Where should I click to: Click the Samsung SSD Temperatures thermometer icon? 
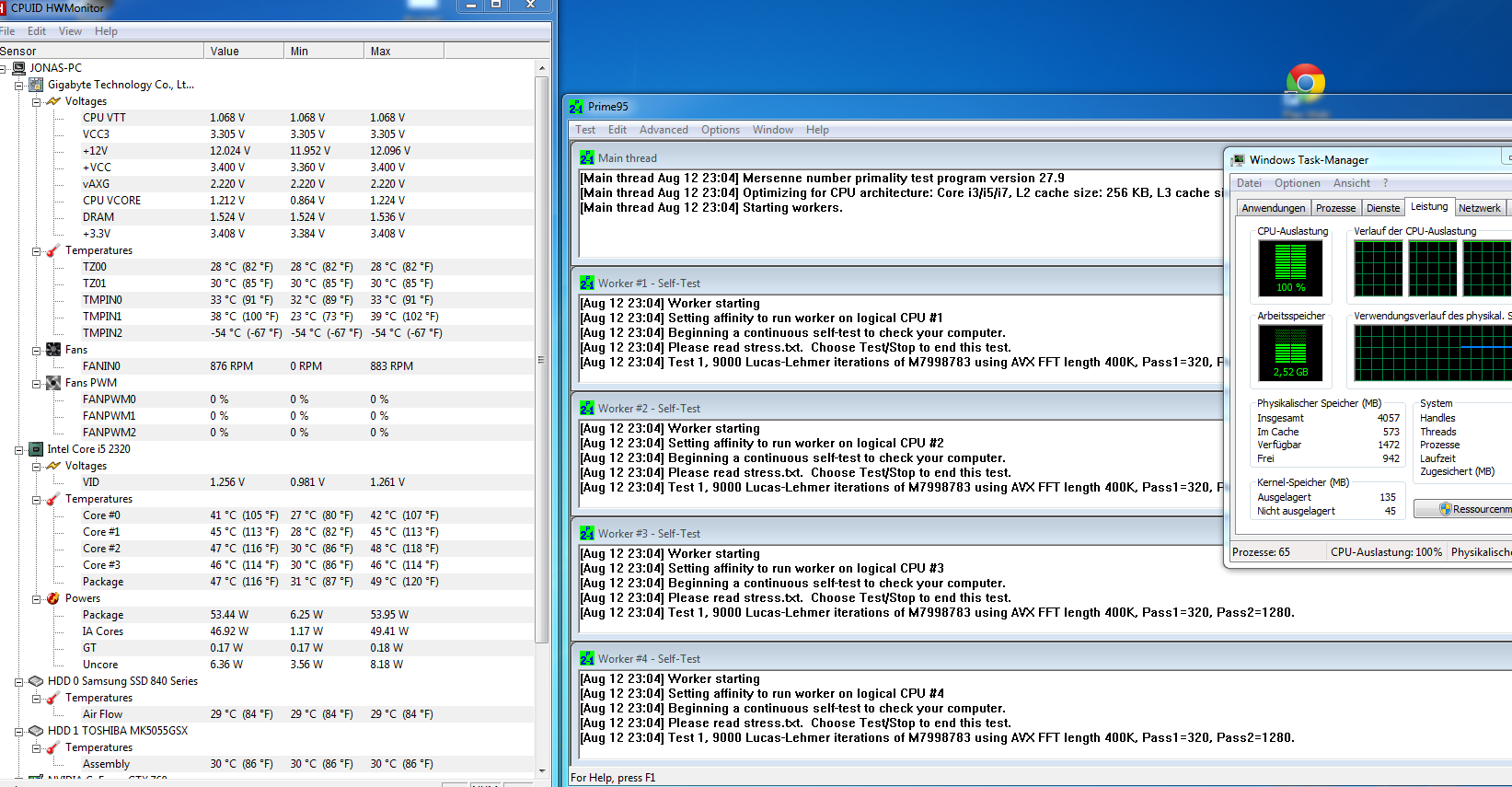(53, 698)
